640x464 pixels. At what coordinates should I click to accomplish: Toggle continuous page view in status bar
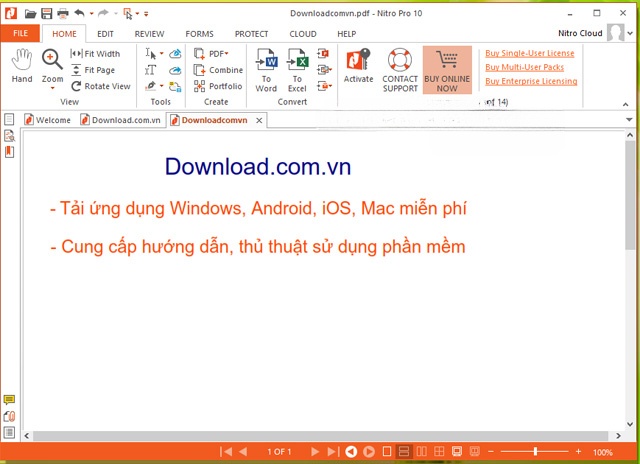404,451
